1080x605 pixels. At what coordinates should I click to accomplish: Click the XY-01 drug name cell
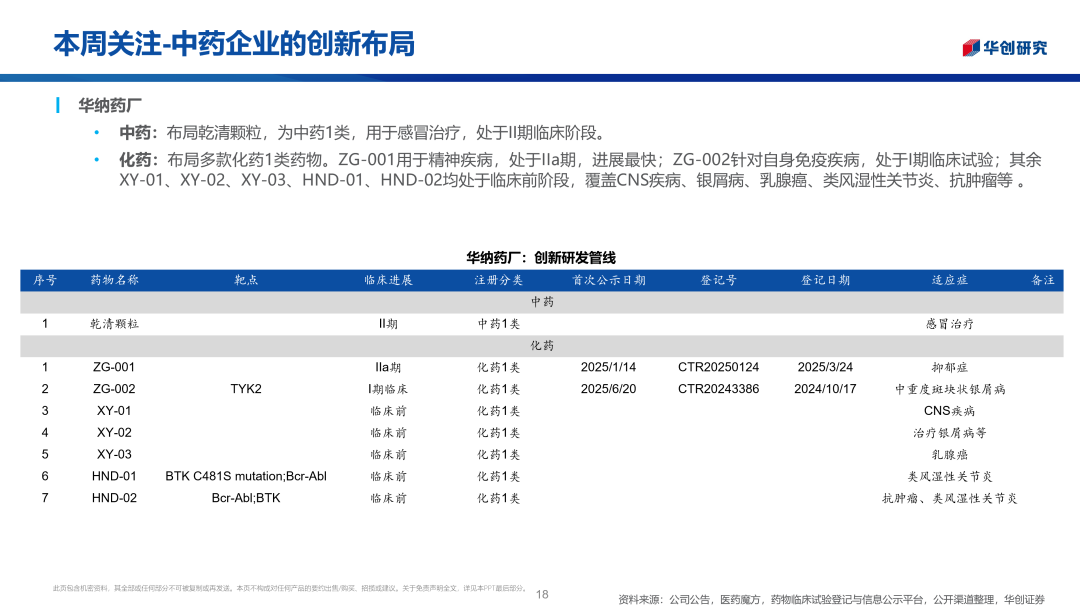click(114, 411)
